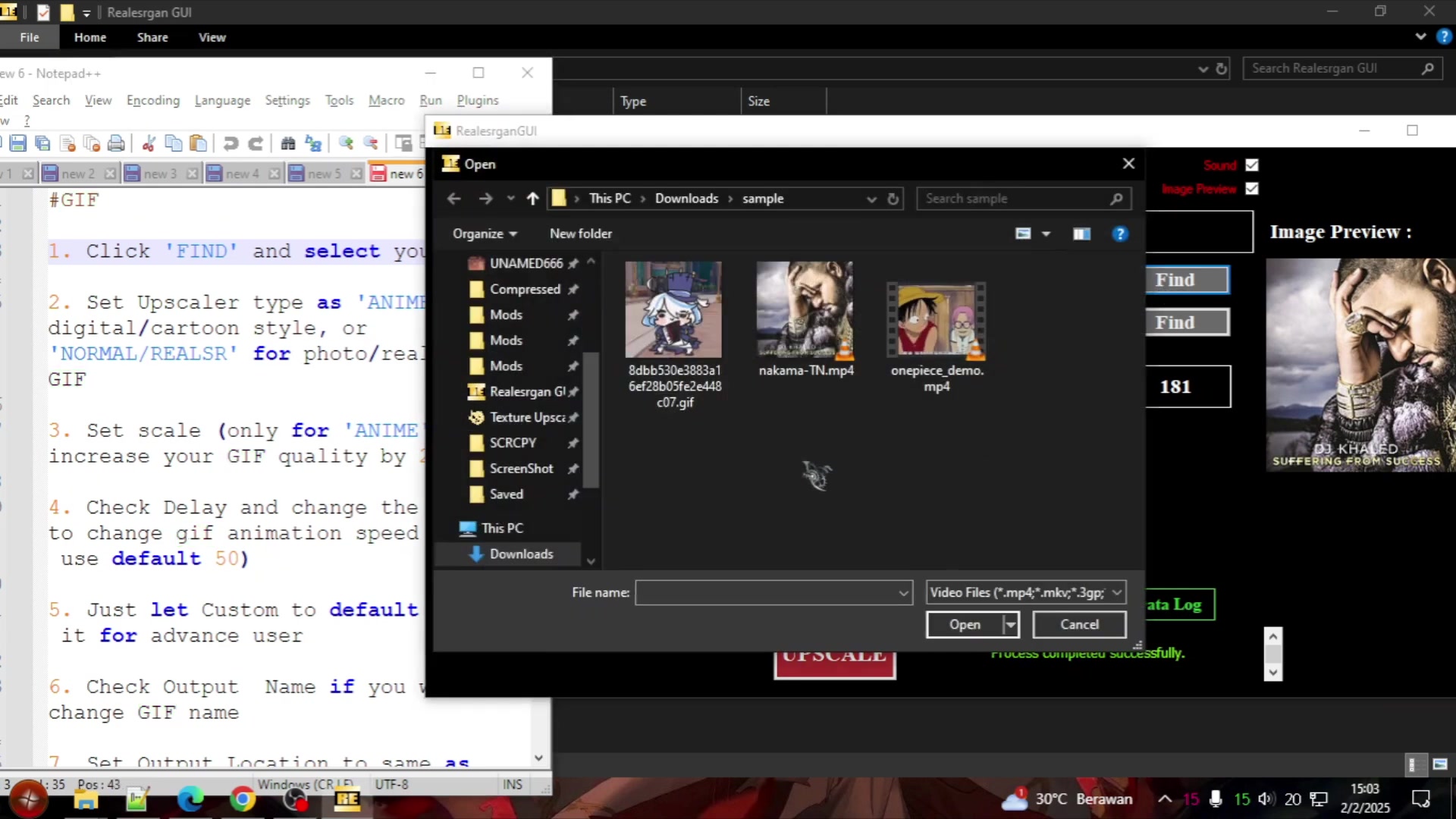Select the Cut tool in Notepad++ toolbar

149,143
